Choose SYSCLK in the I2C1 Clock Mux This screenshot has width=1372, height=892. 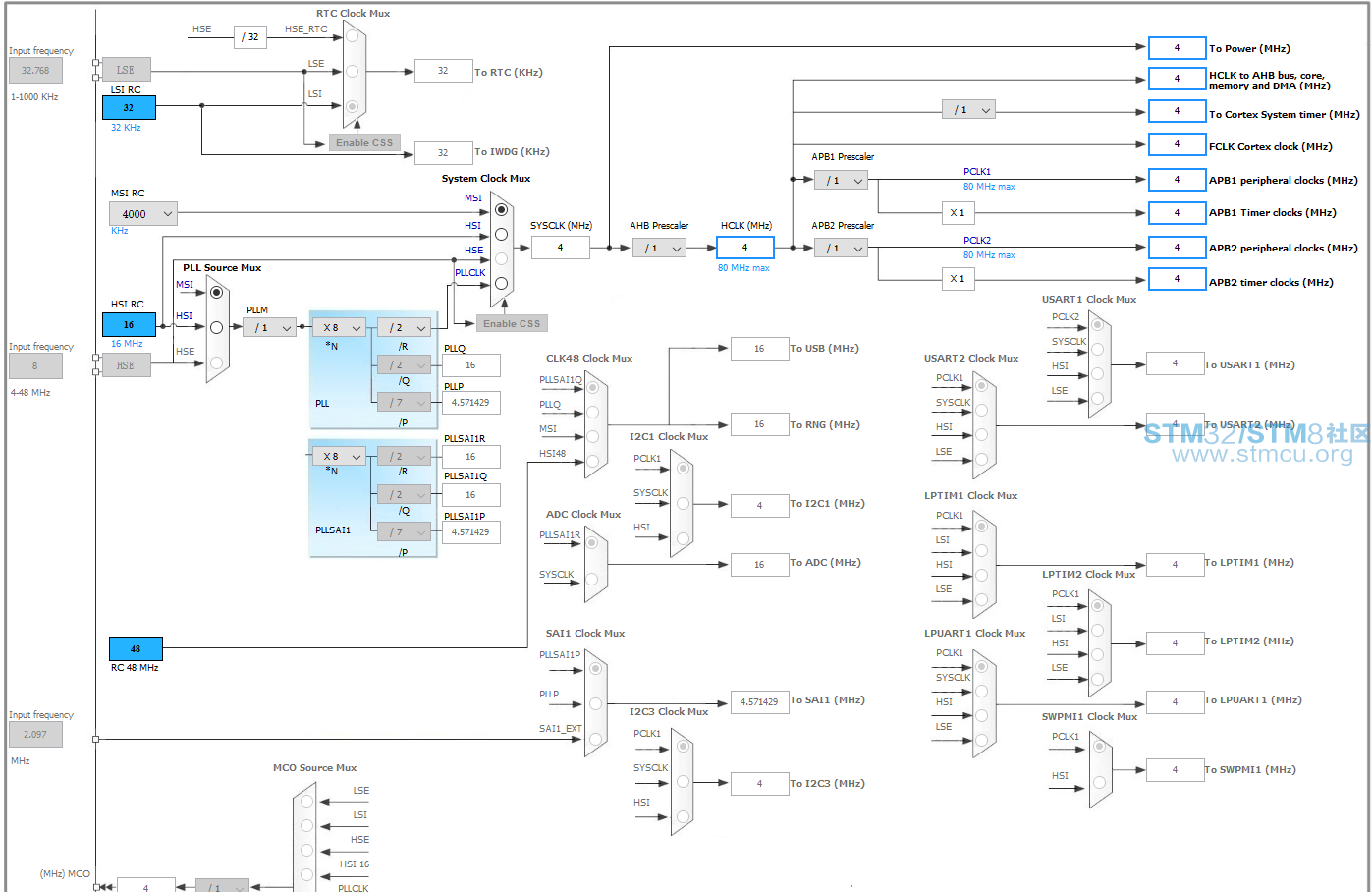[683, 503]
